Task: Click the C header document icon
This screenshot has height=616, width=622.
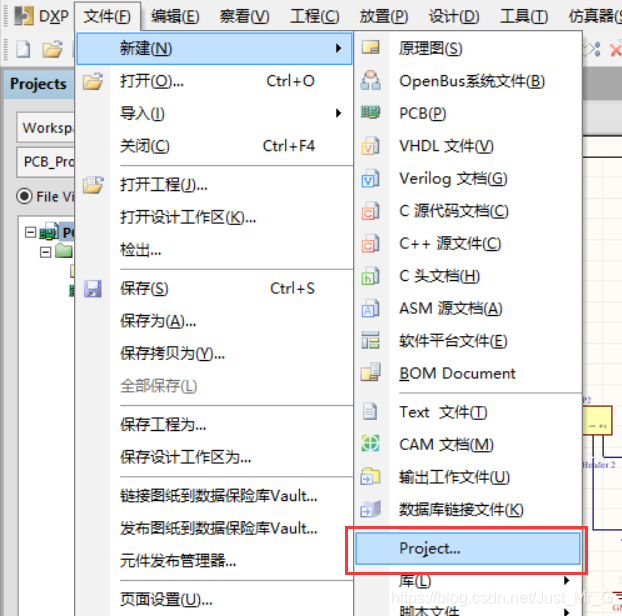Action: [x=371, y=276]
